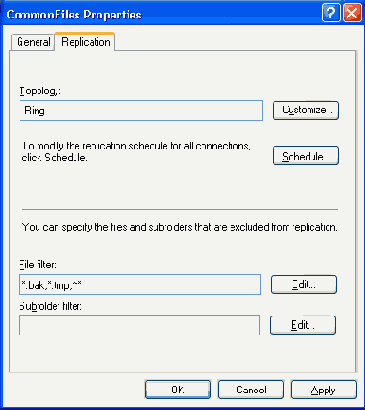Dismiss the dialog with Cancel
Viewport: 365px width, 410px height.
pyautogui.click(x=251, y=390)
